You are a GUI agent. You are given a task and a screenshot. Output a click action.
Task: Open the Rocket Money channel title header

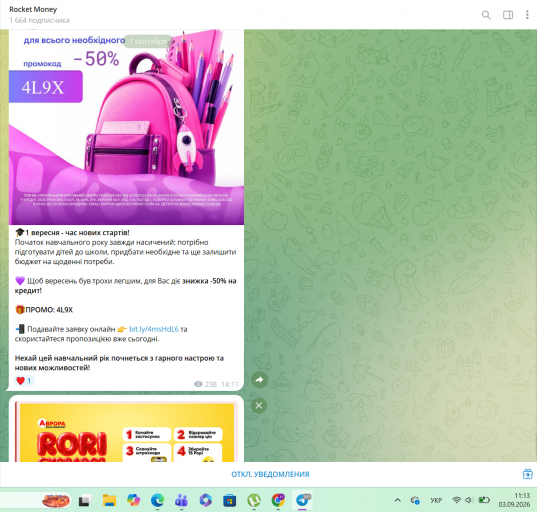pyautogui.click(x=33, y=9)
